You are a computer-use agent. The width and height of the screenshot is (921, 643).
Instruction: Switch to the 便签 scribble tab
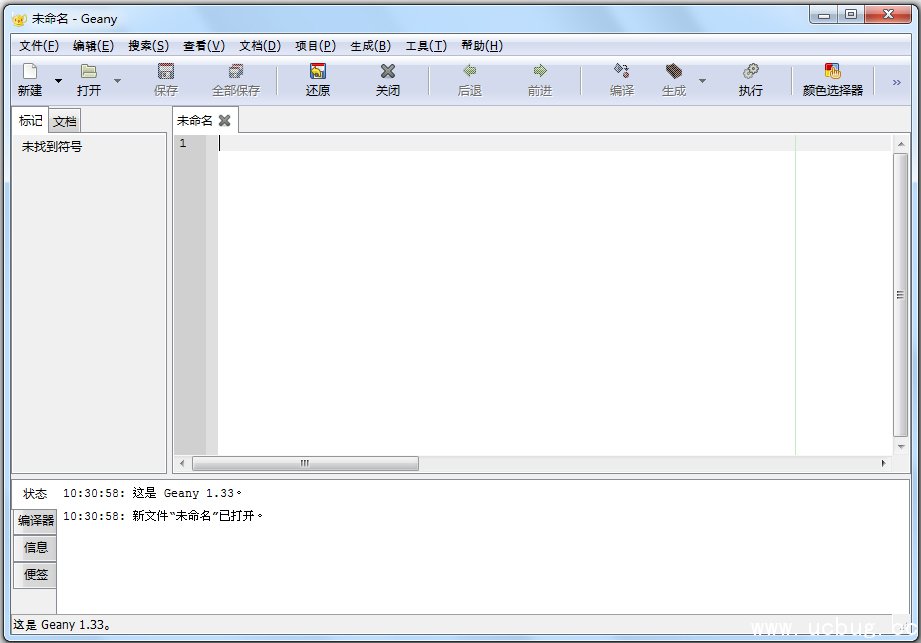pos(35,574)
